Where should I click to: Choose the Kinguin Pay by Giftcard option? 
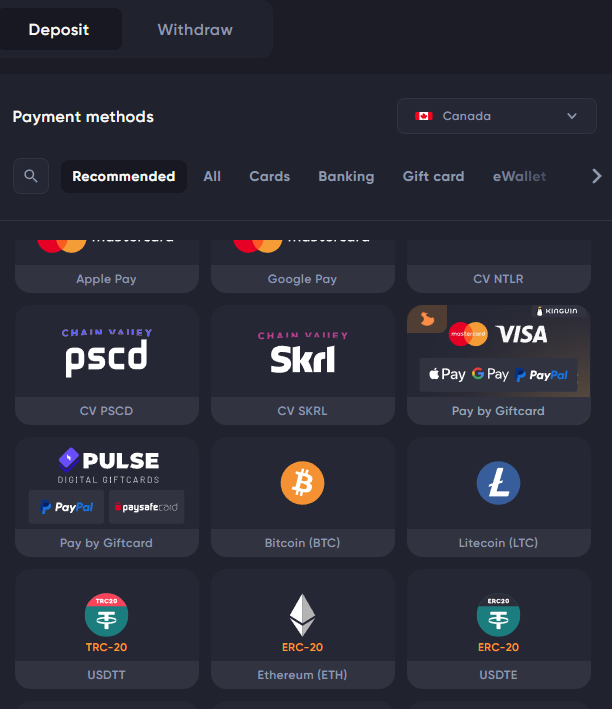[x=499, y=364]
